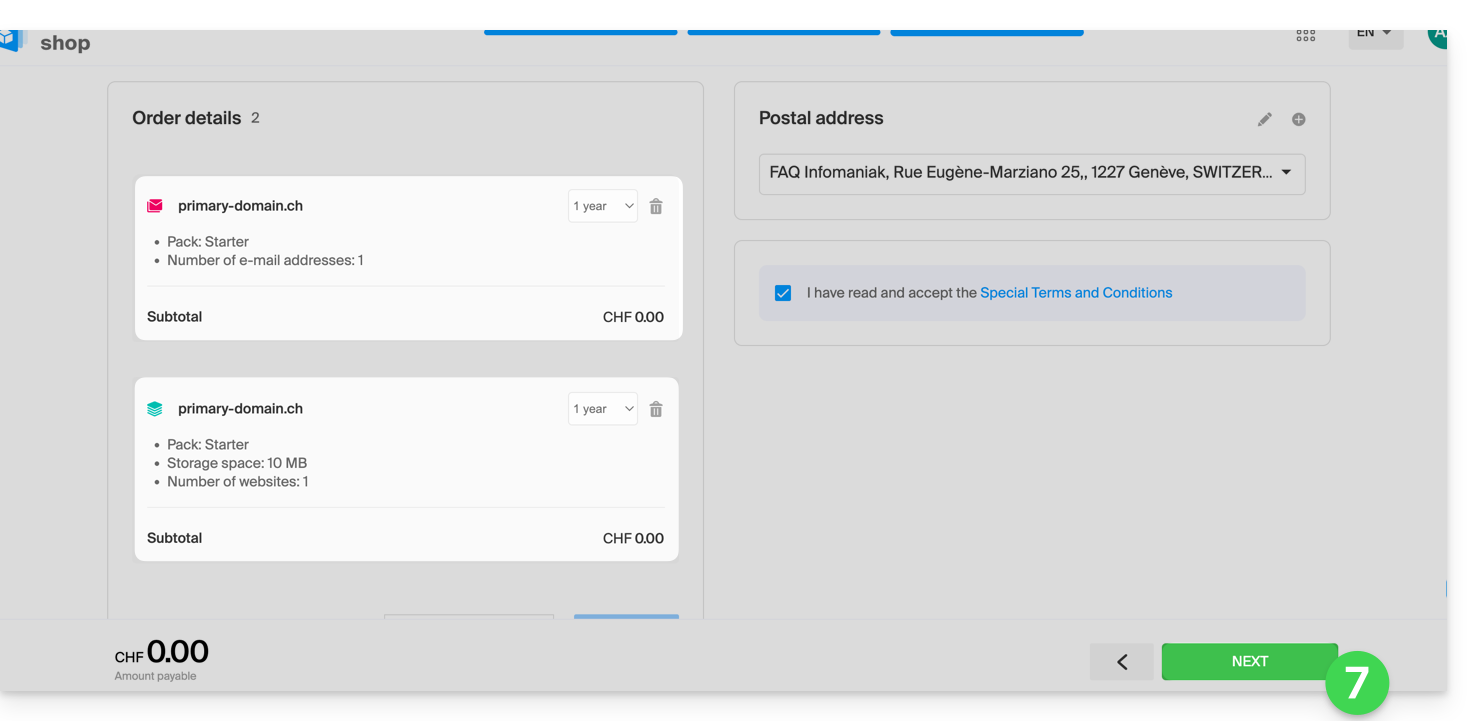Open the apps grid launcher
The width and height of the screenshot is (1477, 721).
[1305, 35]
